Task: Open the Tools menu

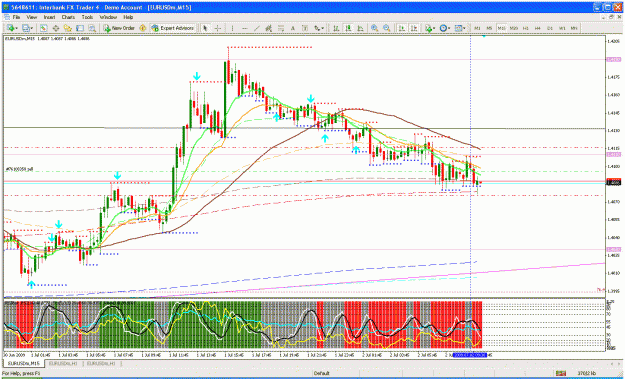Action: [87, 17]
